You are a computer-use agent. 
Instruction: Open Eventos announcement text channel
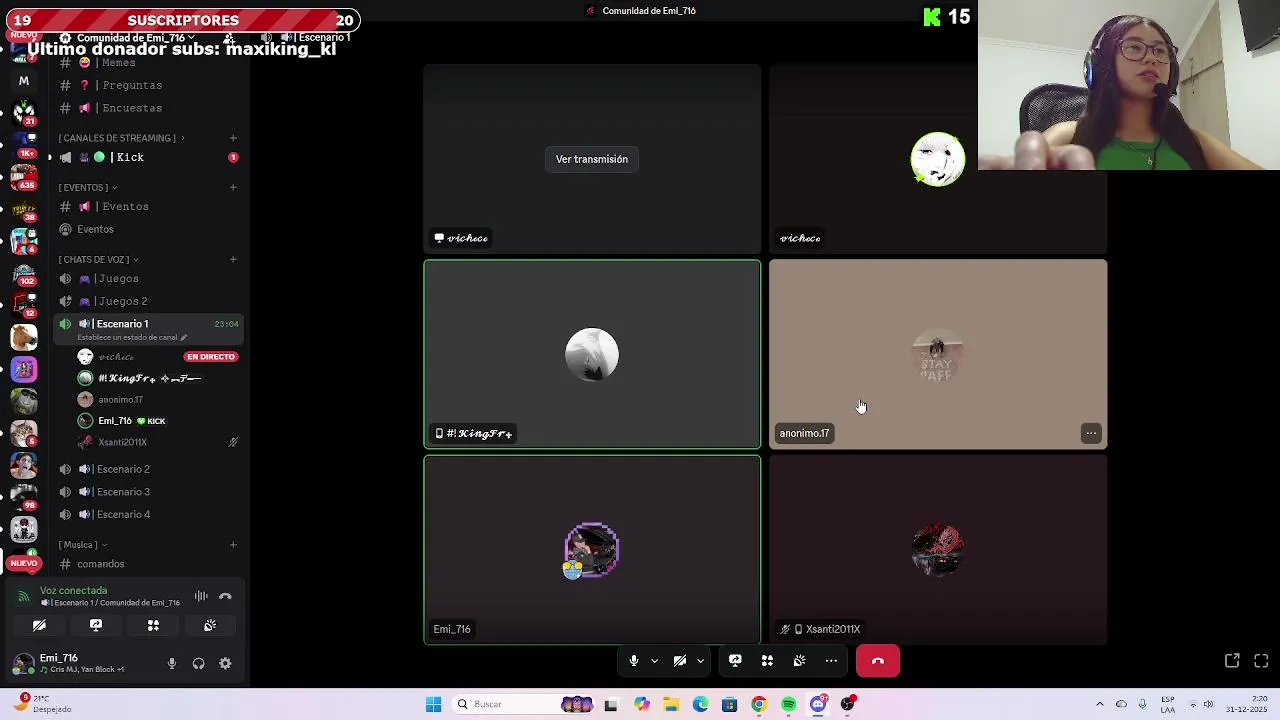point(147,206)
